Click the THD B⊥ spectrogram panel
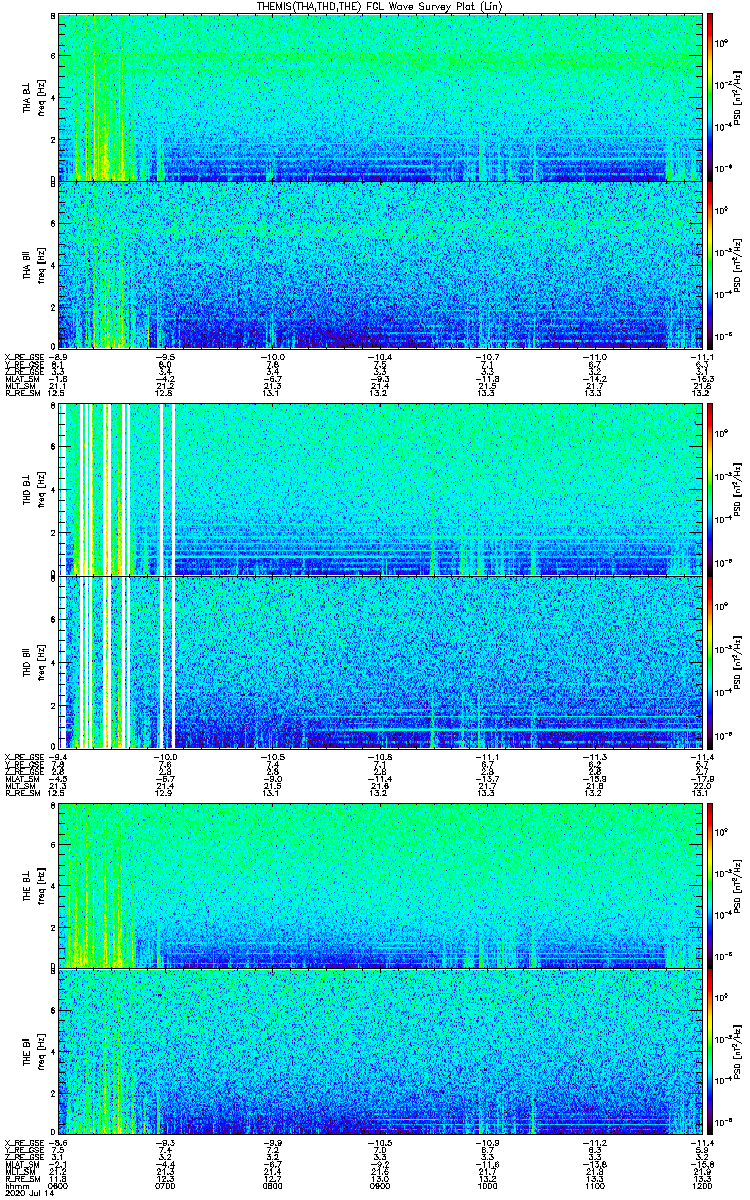750x1200 pixels. (x=381, y=490)
